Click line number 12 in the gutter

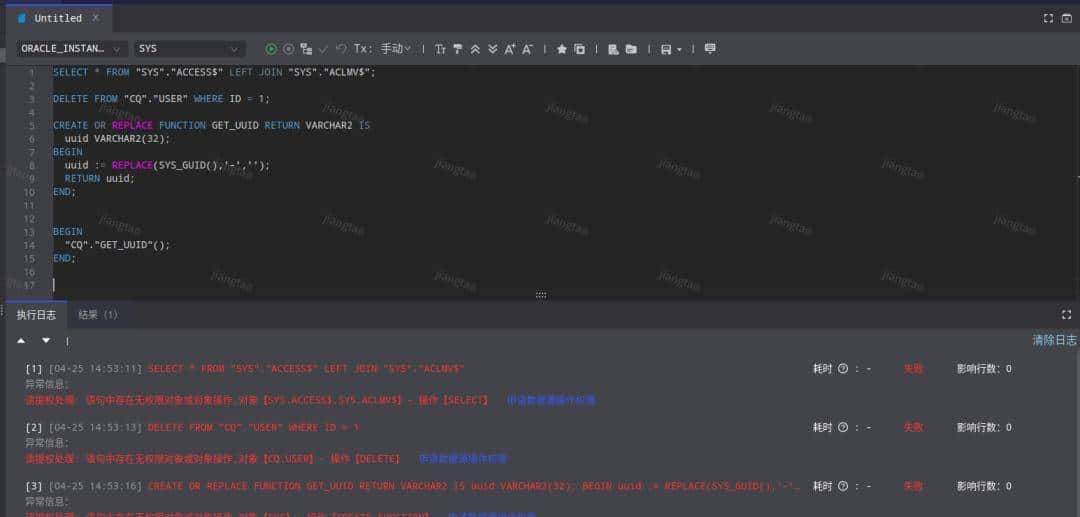click(x=29, y=219)
